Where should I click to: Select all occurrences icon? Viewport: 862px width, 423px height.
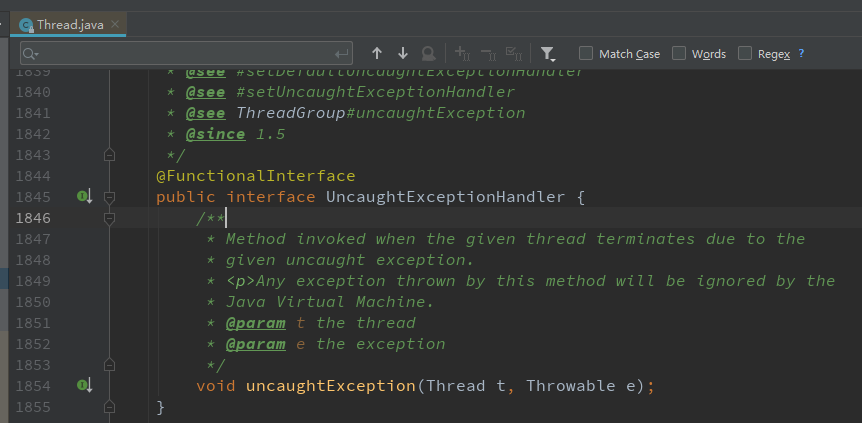[514, 53]
